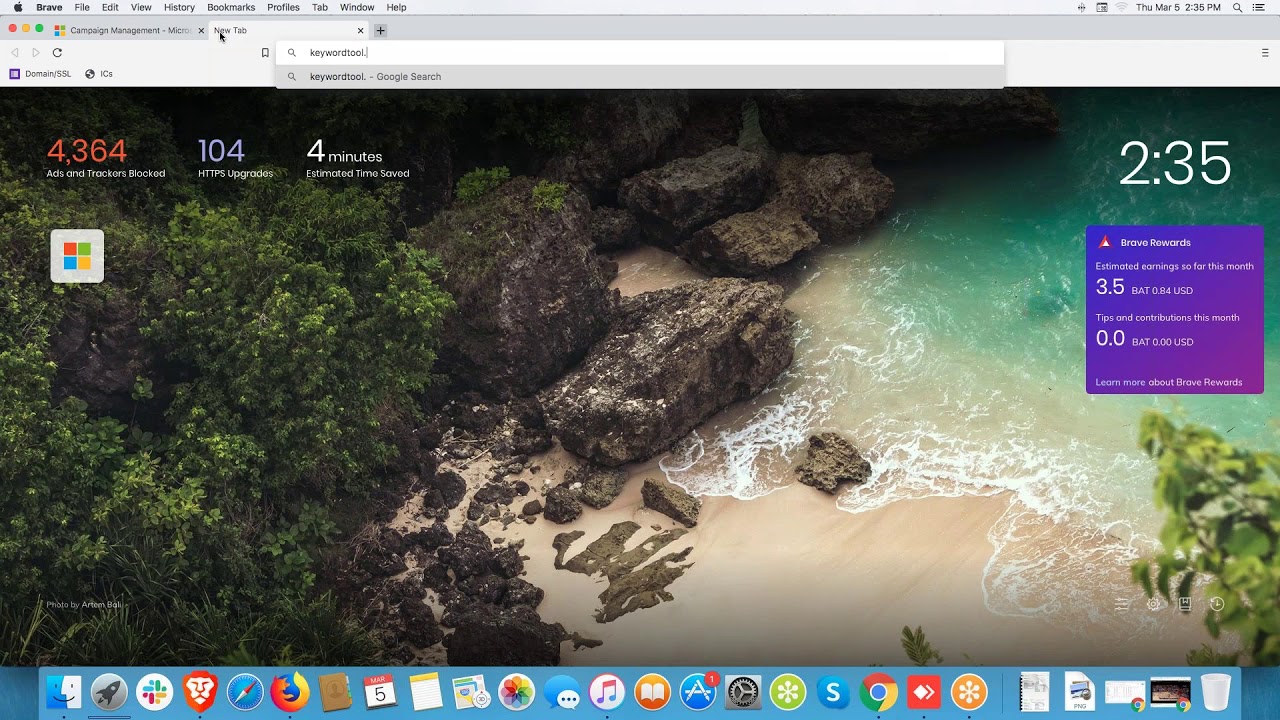Open the ICs bookmark

[x=99, y=74]
